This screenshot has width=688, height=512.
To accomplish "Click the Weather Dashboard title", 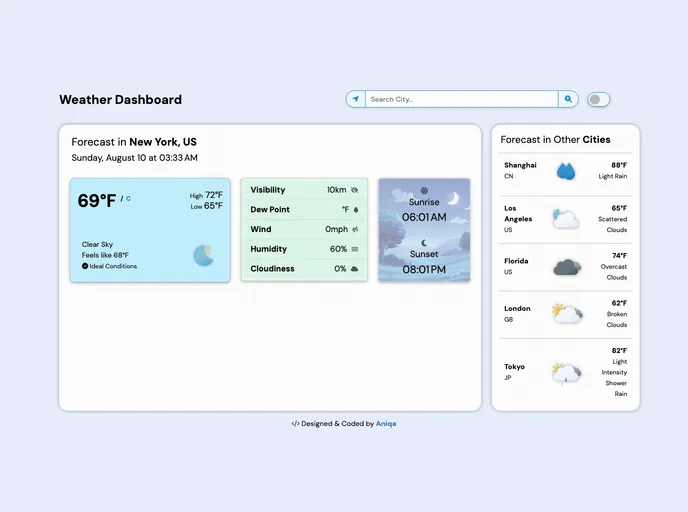I will click(x=121, y=100).
